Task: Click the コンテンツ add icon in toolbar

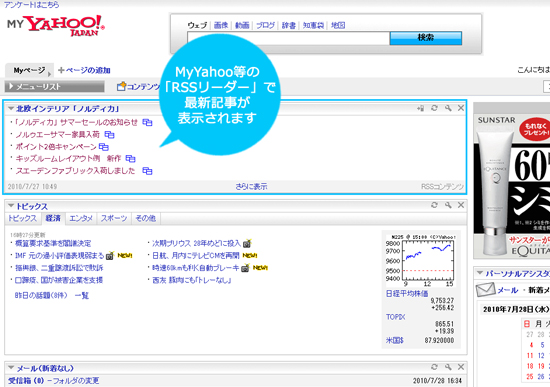Action: click(x=121, y=86)
